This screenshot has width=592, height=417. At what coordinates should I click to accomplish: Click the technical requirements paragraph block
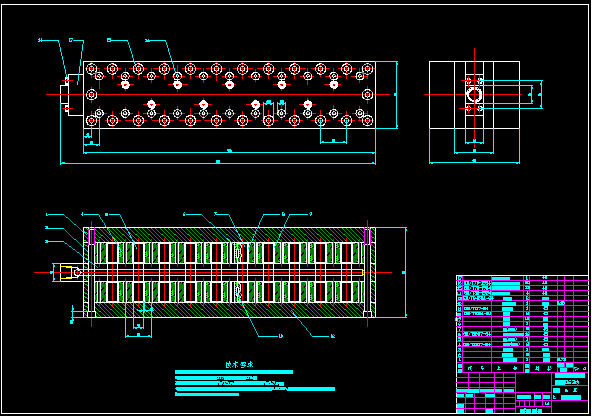point(255,383)
